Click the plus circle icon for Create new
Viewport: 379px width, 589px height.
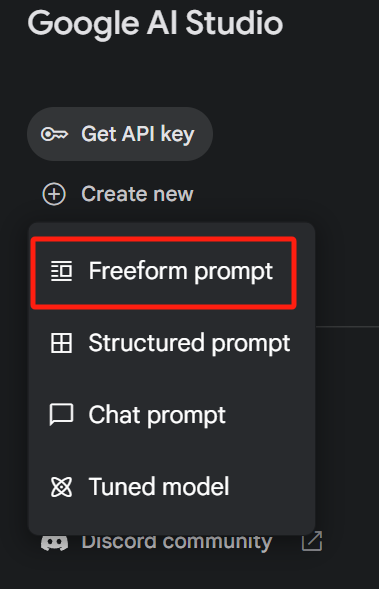[x=54, y=194]
